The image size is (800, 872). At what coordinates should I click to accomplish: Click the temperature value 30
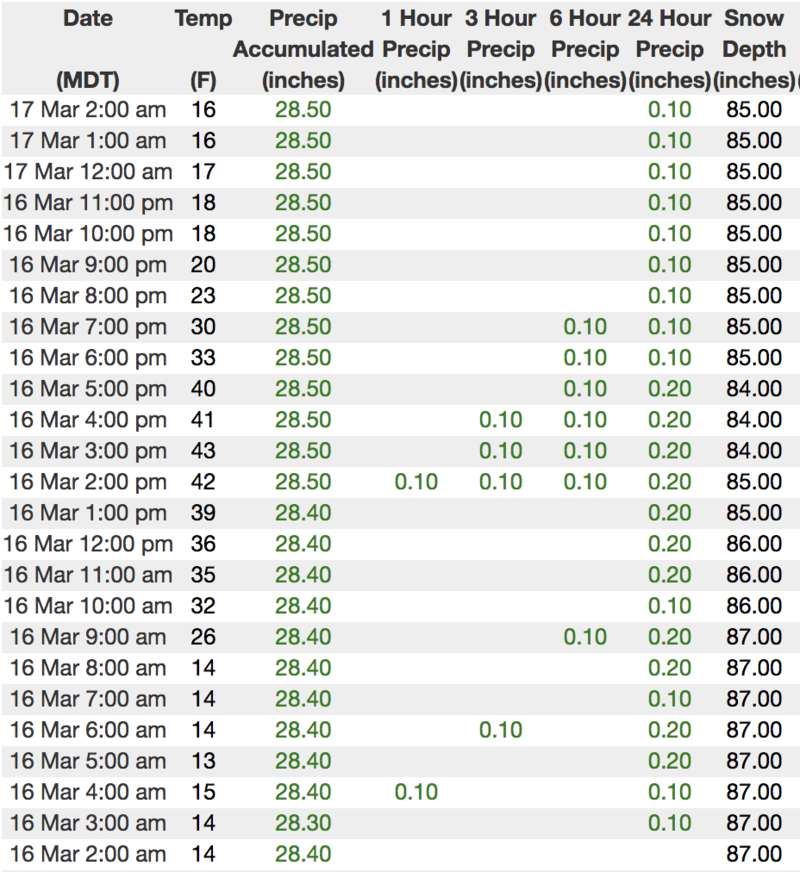click(x=203, y=327)
